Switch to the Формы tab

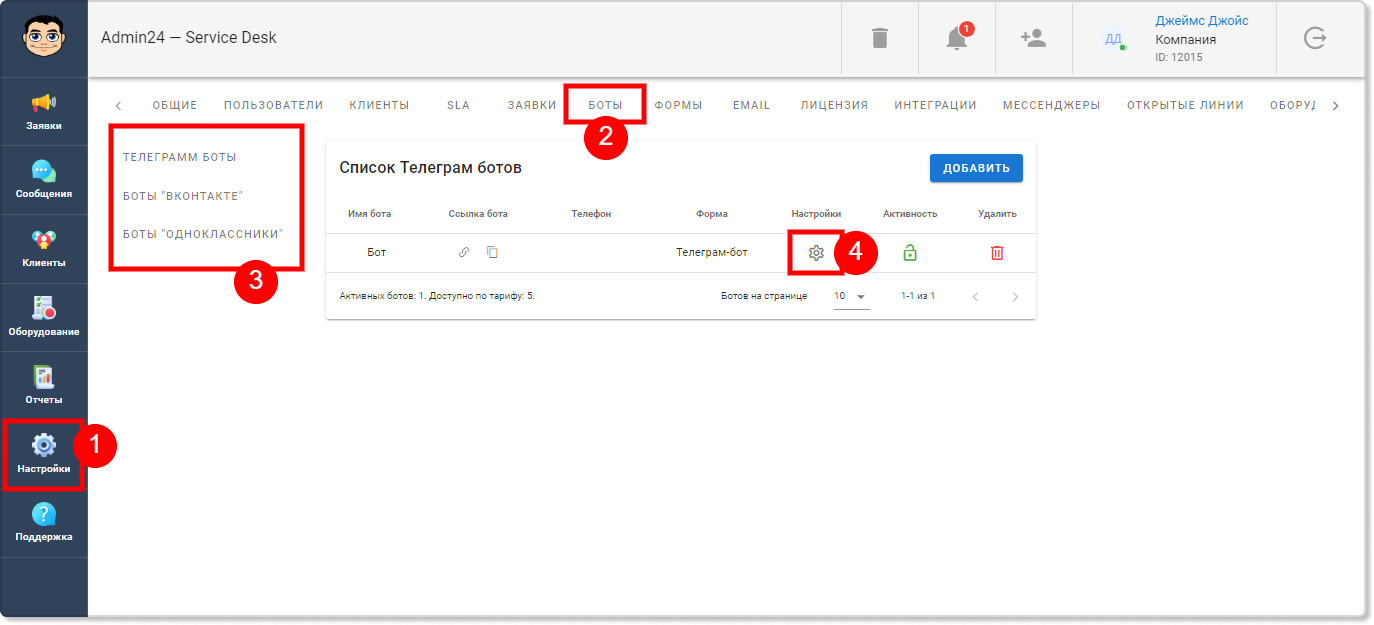pyautogui.click(x=678, y=105)
